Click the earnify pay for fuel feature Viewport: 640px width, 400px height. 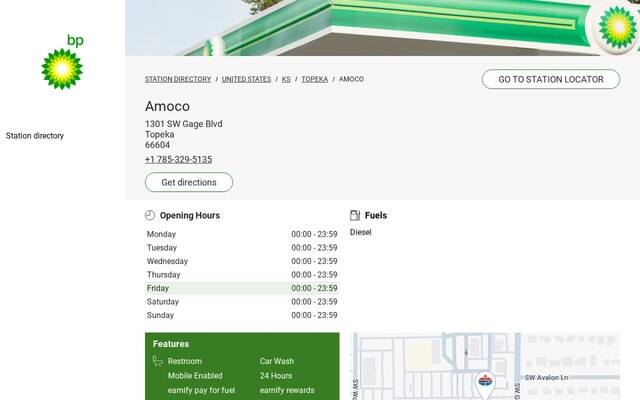[x=201, y=390]
